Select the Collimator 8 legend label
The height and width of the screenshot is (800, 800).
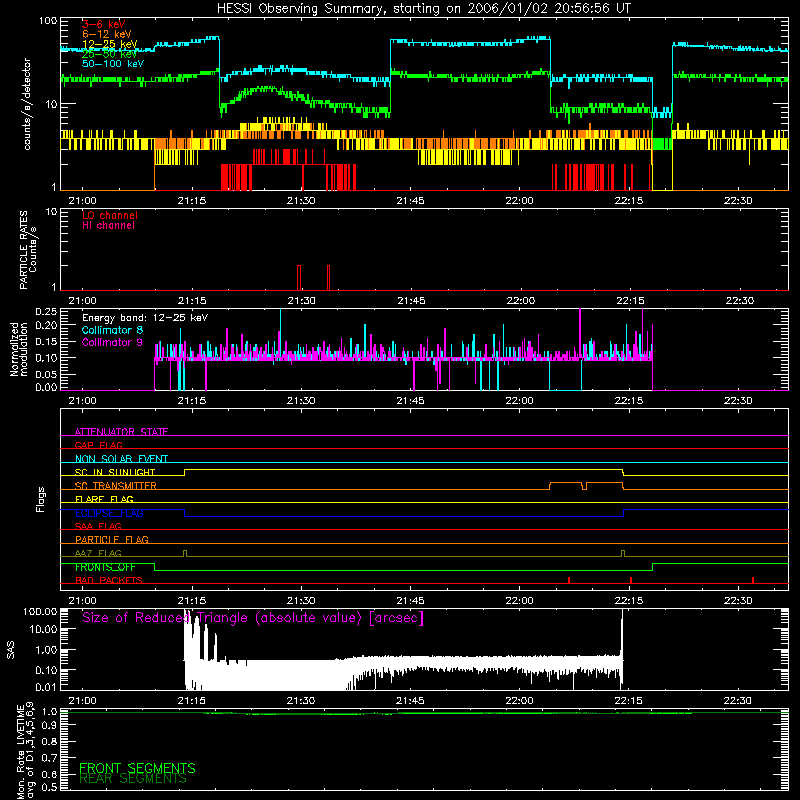pos(112,330)
